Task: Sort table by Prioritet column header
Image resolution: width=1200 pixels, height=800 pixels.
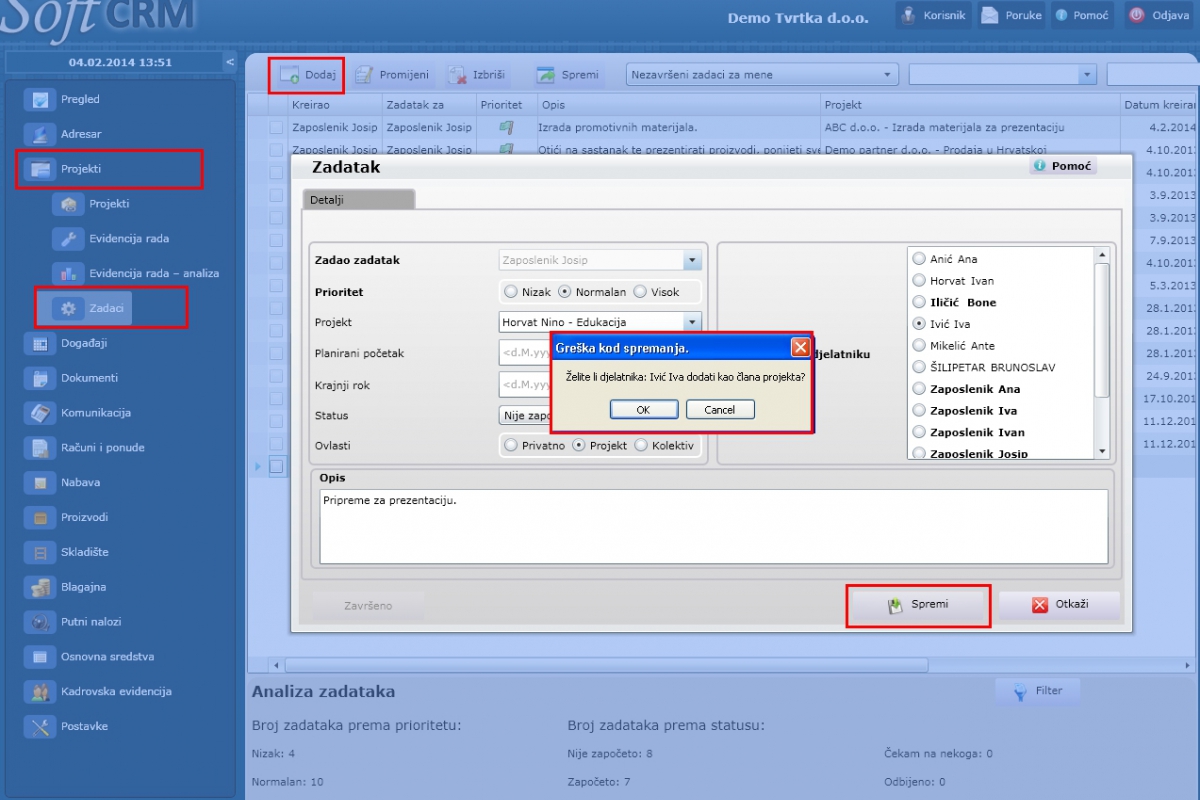Action: [x=501, y=104]
